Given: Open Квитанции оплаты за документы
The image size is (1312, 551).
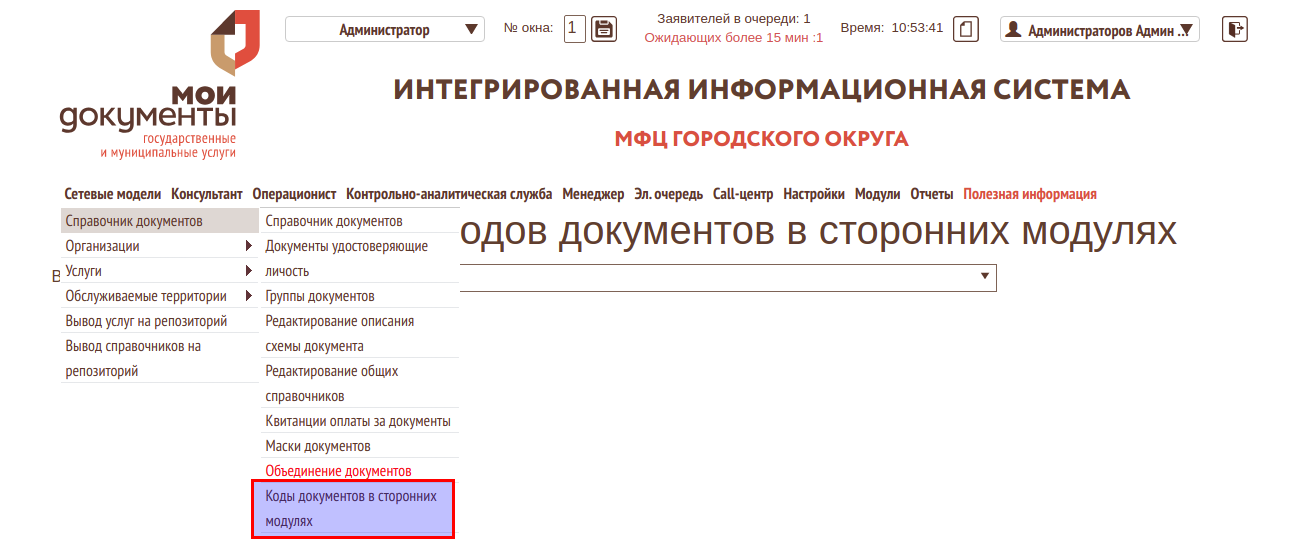Looking at the screenshot, I should [x=357, y=421].
